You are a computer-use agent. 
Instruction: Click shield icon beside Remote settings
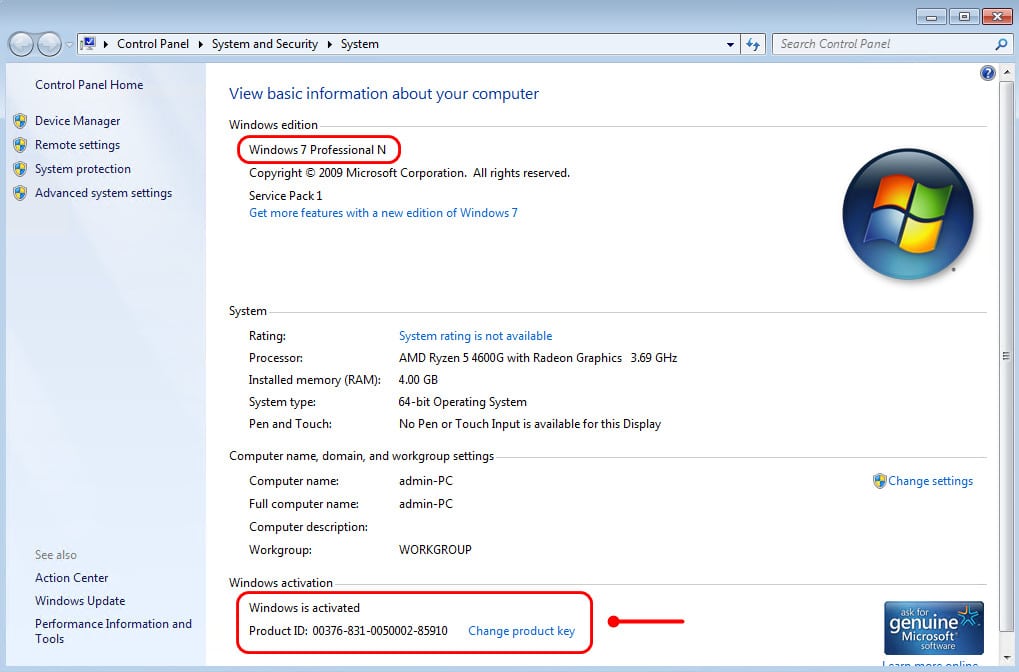point(20,145)
